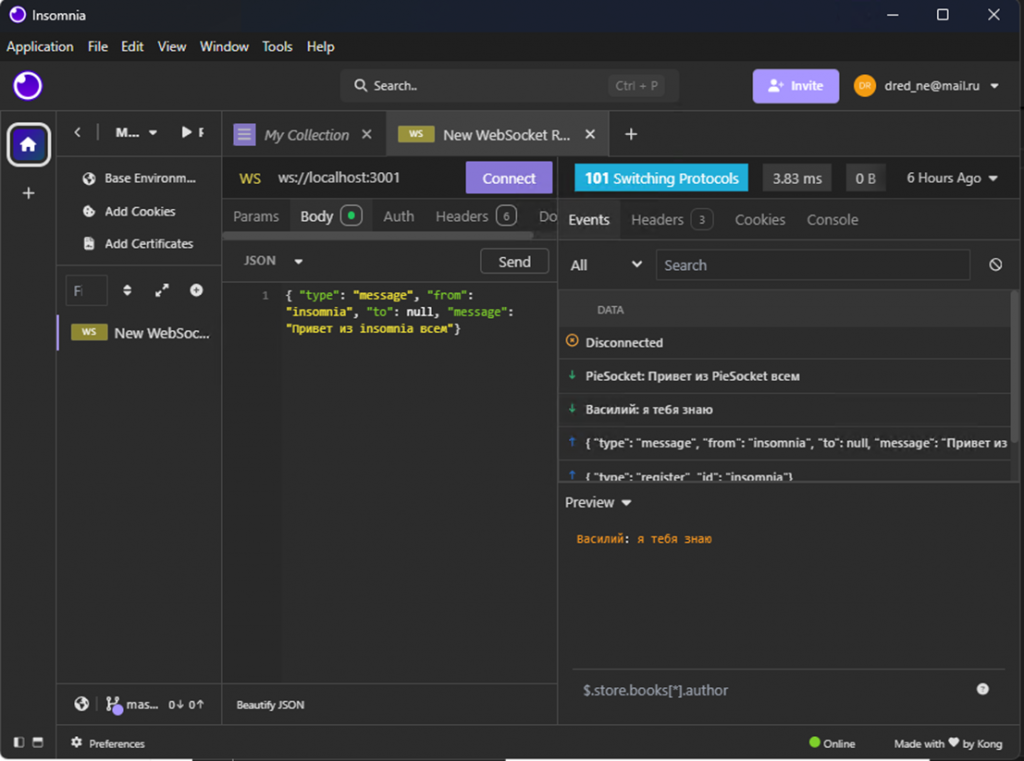Close the My Collection tab
The height and width of the screenshot is (761, 1024).
click(367, 134)
